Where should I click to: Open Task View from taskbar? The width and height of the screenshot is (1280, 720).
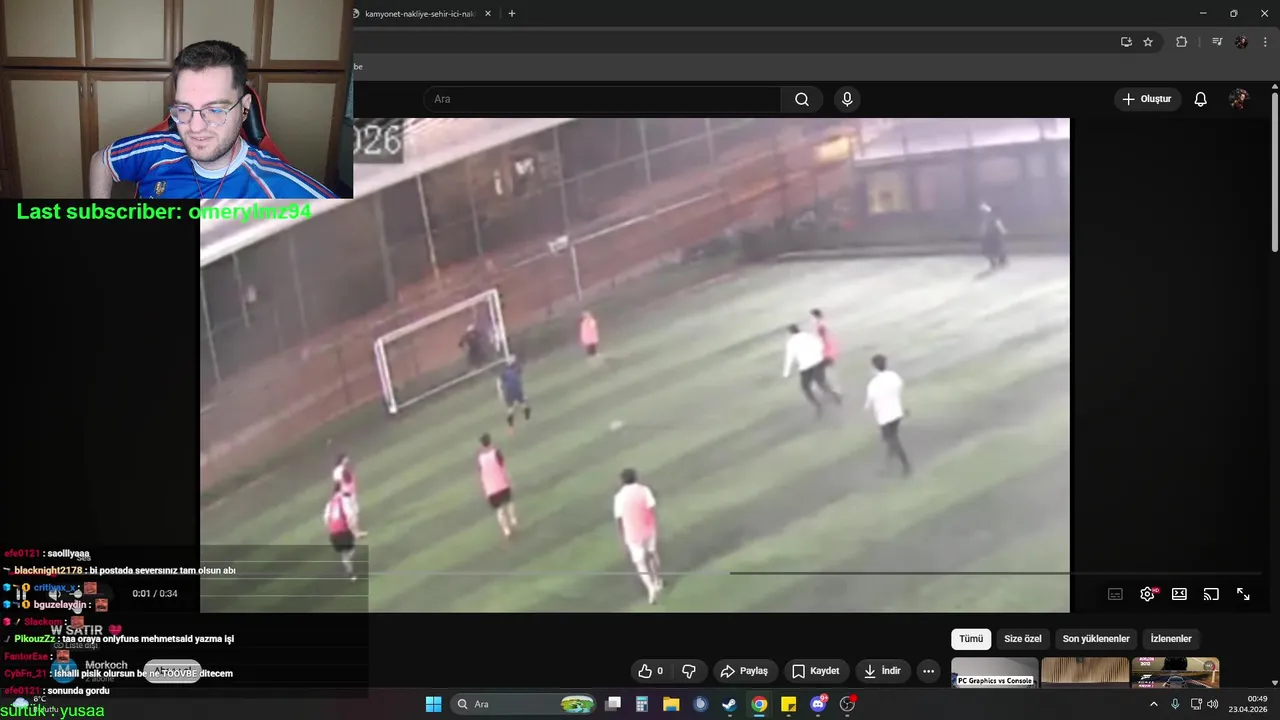[x=613, y=704]
